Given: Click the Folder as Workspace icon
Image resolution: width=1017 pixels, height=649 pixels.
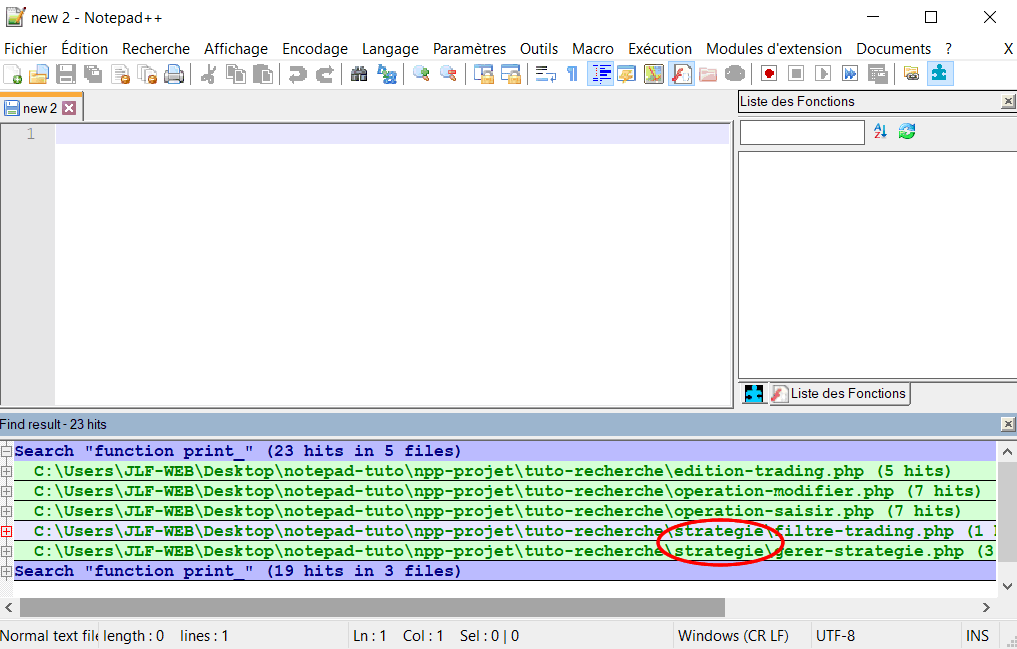Looking at the screenshot, I should [708, 74].
